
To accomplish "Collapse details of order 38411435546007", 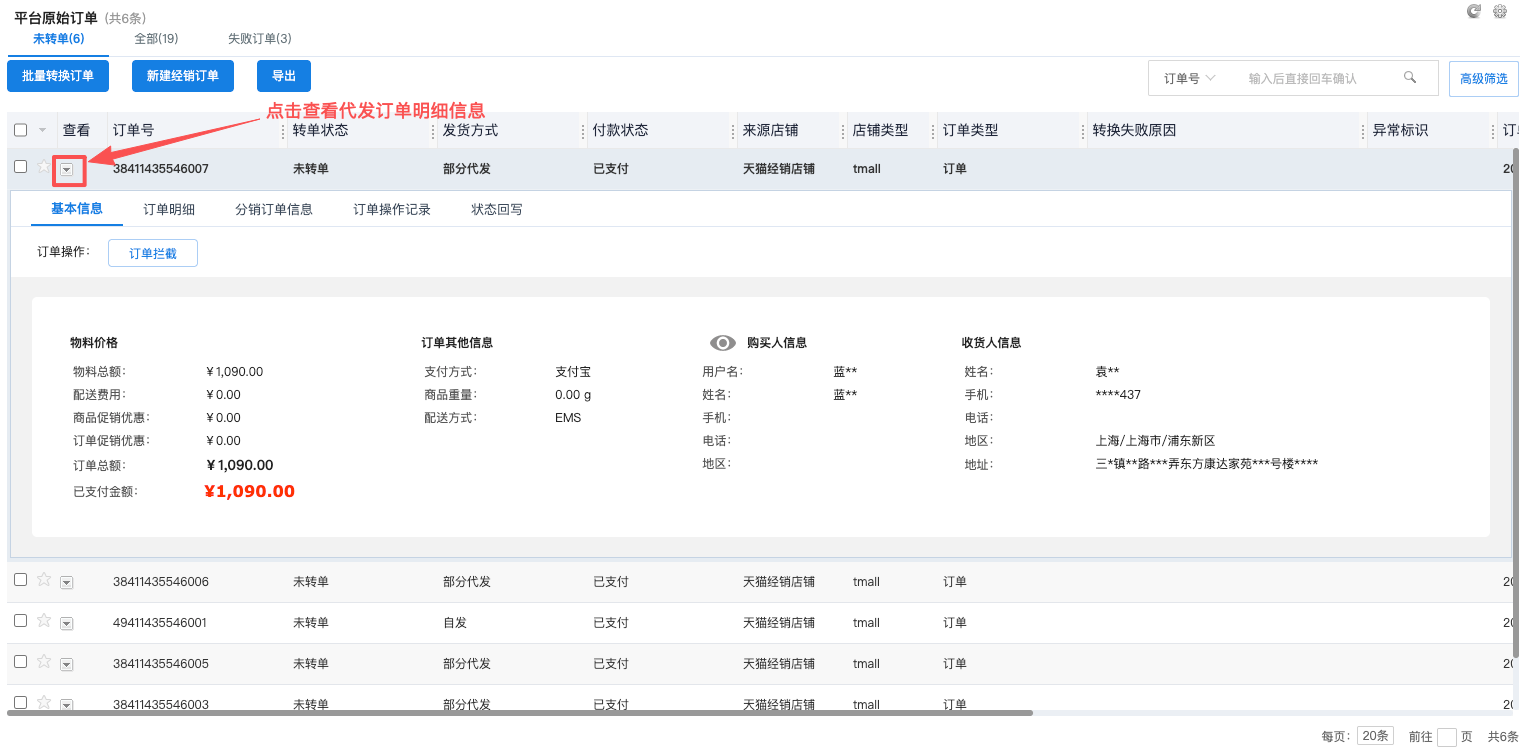I will 67,170.
